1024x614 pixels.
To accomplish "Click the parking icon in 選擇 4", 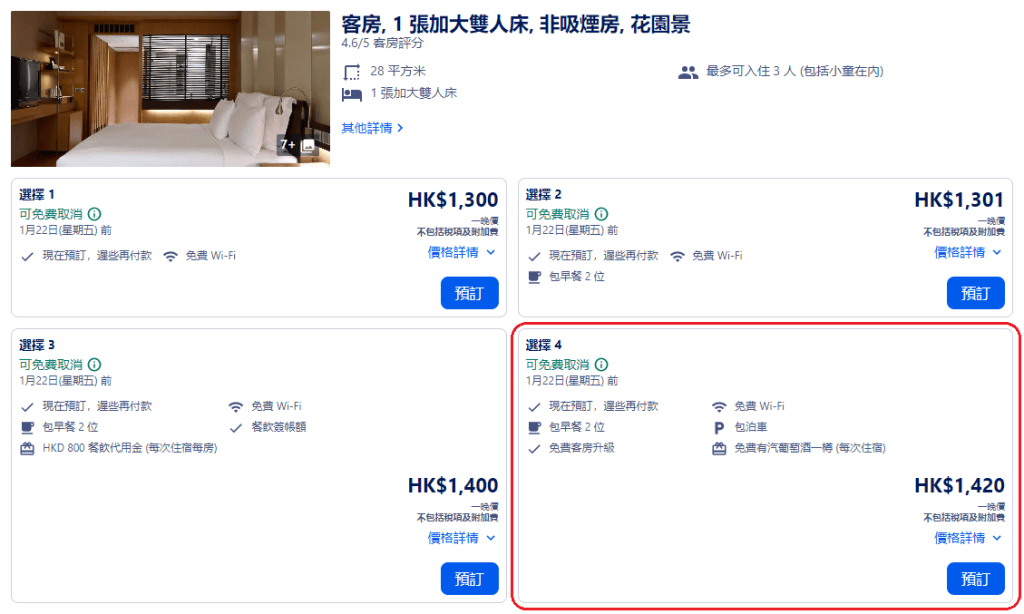I will 718,427.
